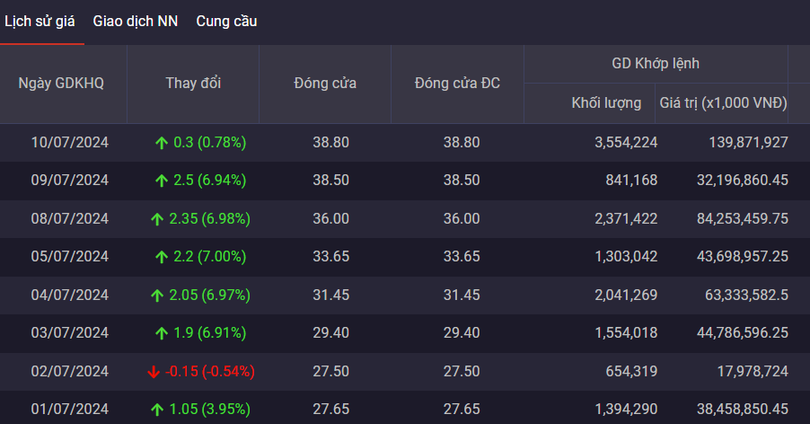Image resolution: width=810 pixels, height=424 pixels.
Task: Click the Khối lượng column header
Action: 605,103
